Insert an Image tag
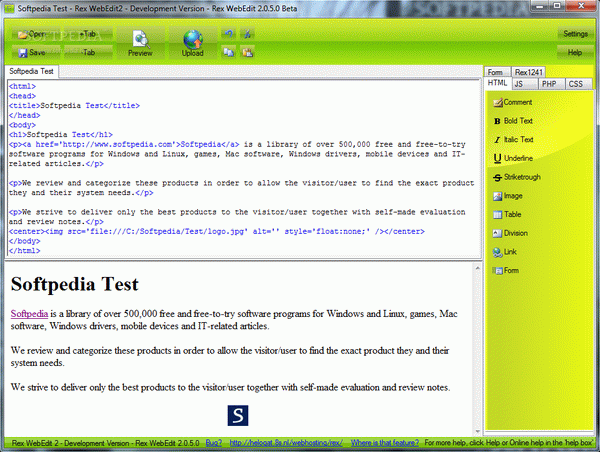This screenshot has height=452, width=600. [x=508, y=196]
